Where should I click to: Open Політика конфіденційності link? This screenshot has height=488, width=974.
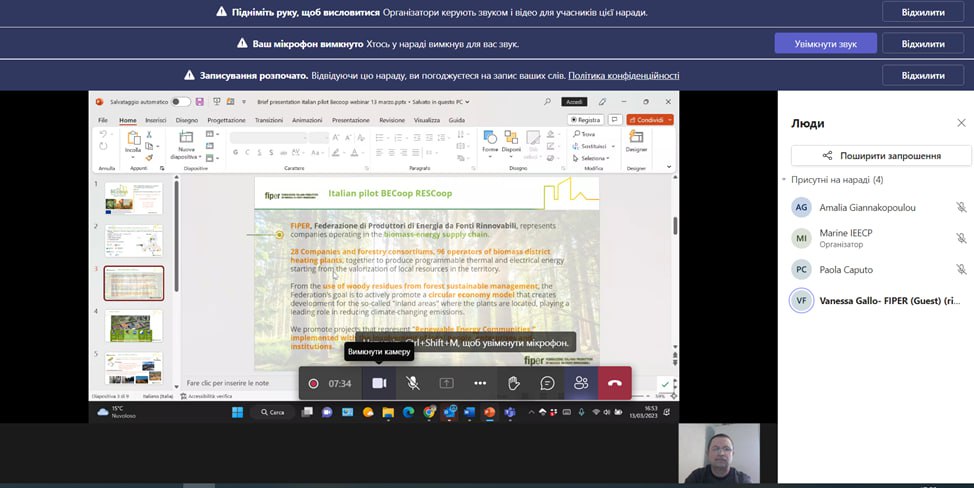(x=623, y=75)
